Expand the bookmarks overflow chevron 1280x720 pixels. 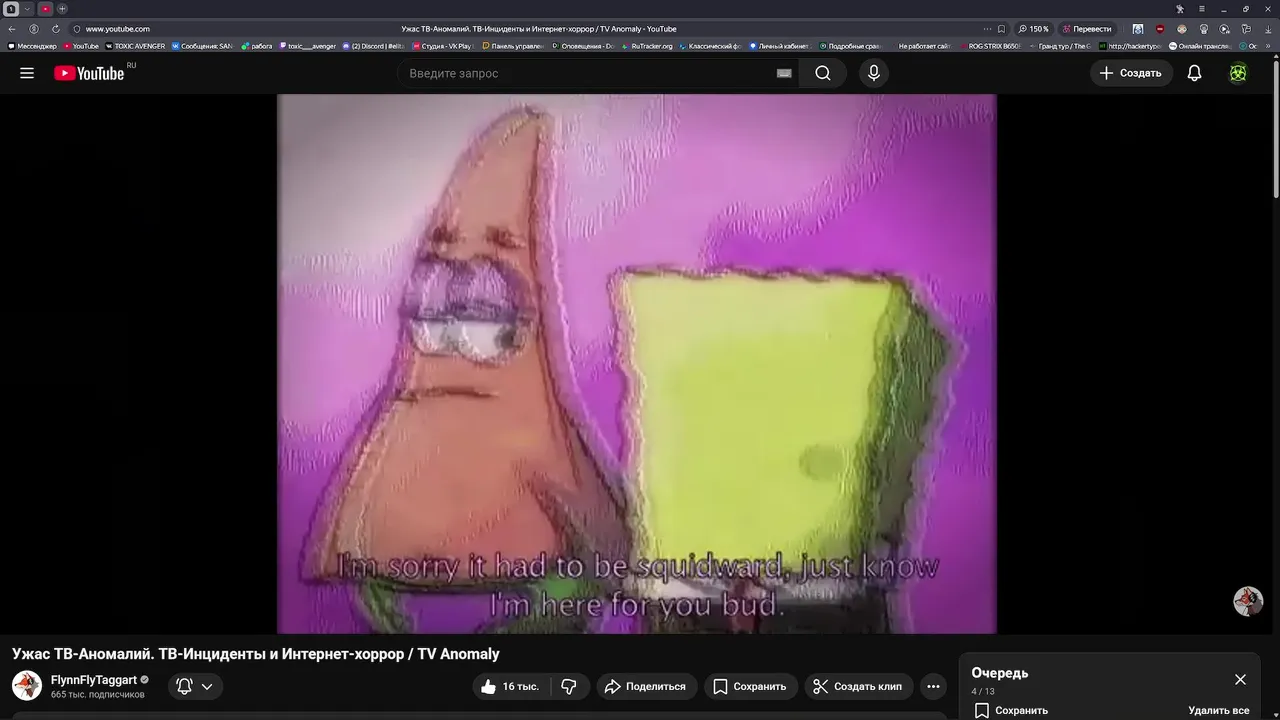coord(1270,46)
